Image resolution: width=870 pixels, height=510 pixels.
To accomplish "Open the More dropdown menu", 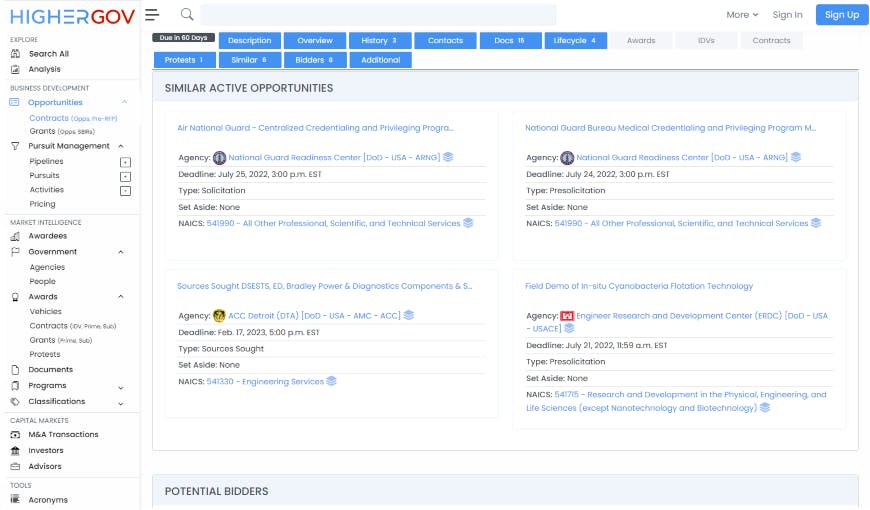I will (742, 15).
